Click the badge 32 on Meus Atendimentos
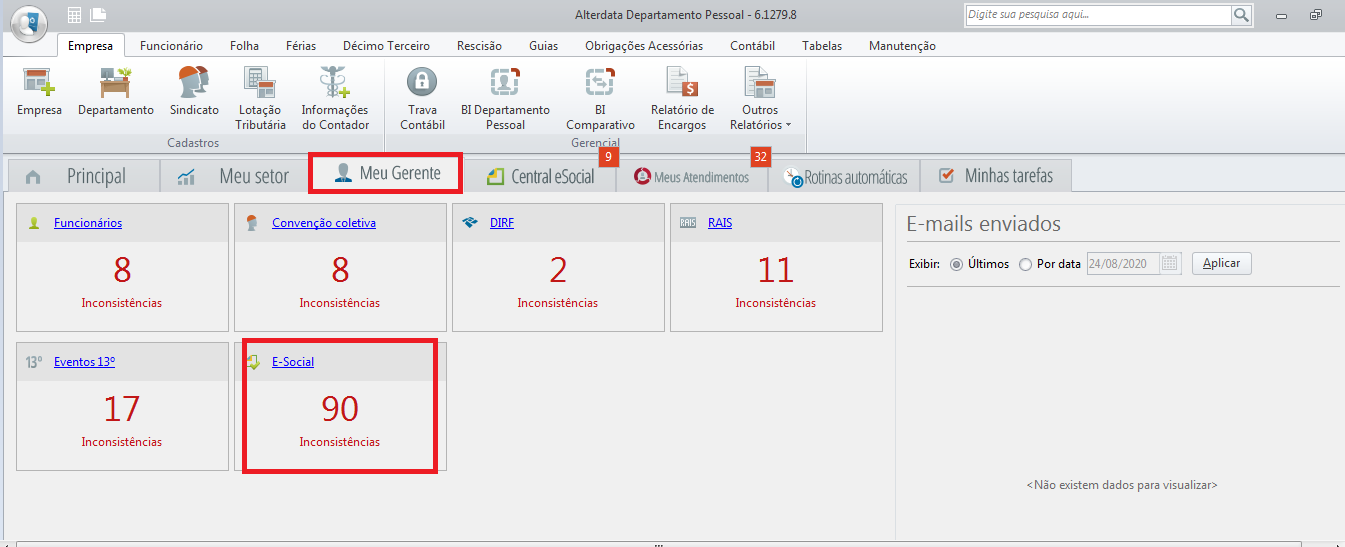1345x547 pixels. pos(761,157)
